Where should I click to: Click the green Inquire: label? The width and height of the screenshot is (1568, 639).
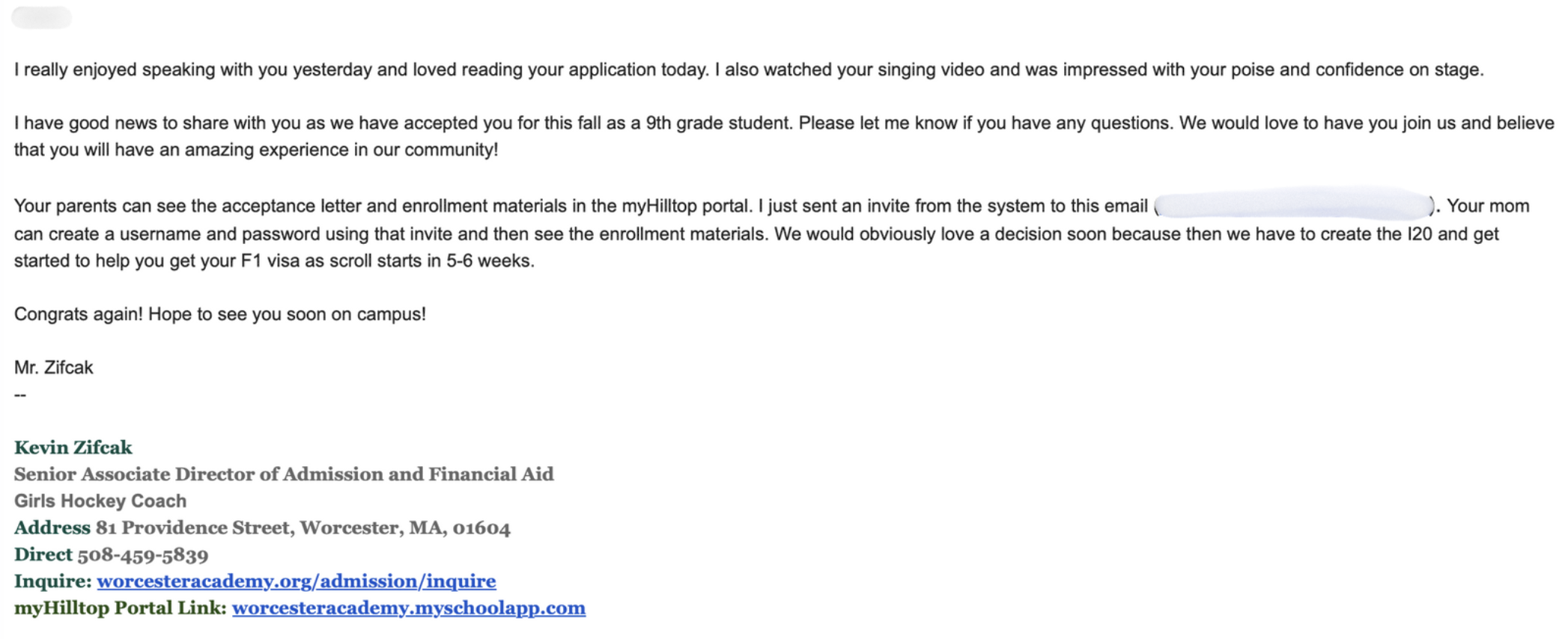[52, 581]
